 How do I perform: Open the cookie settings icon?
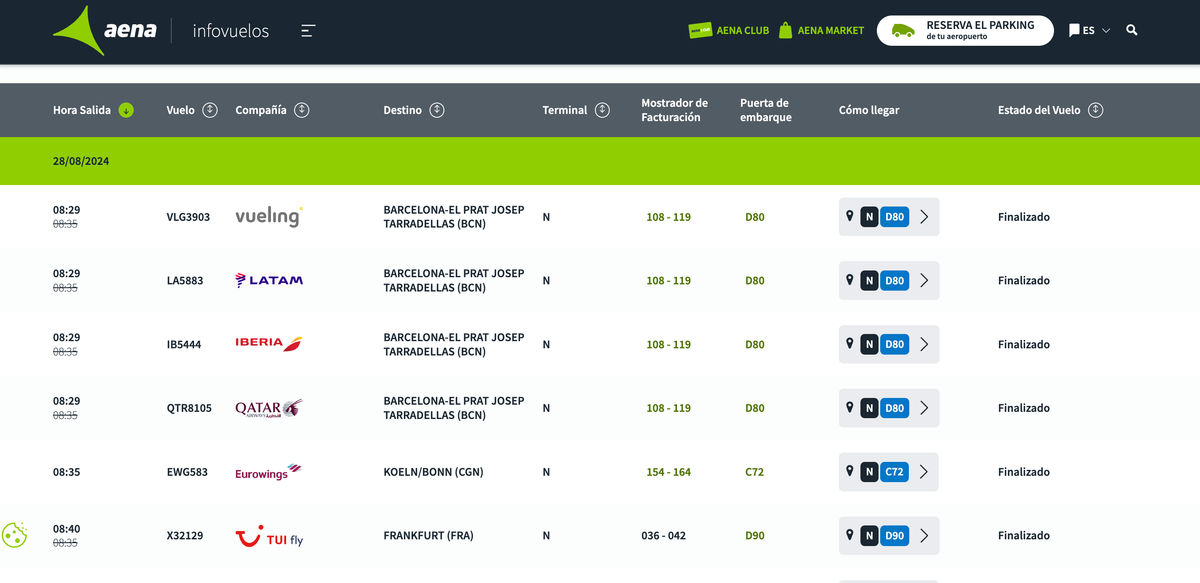coord(14,535)
